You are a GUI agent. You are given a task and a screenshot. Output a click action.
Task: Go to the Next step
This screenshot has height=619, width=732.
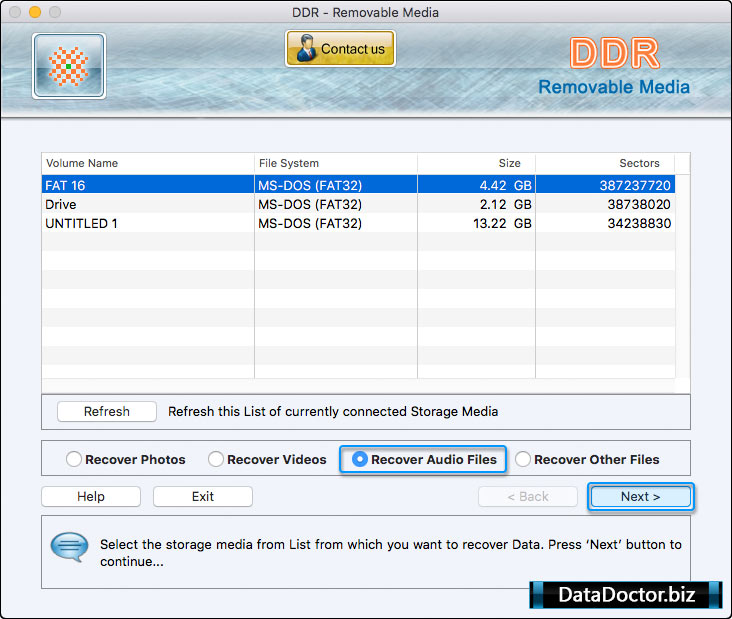640,496
